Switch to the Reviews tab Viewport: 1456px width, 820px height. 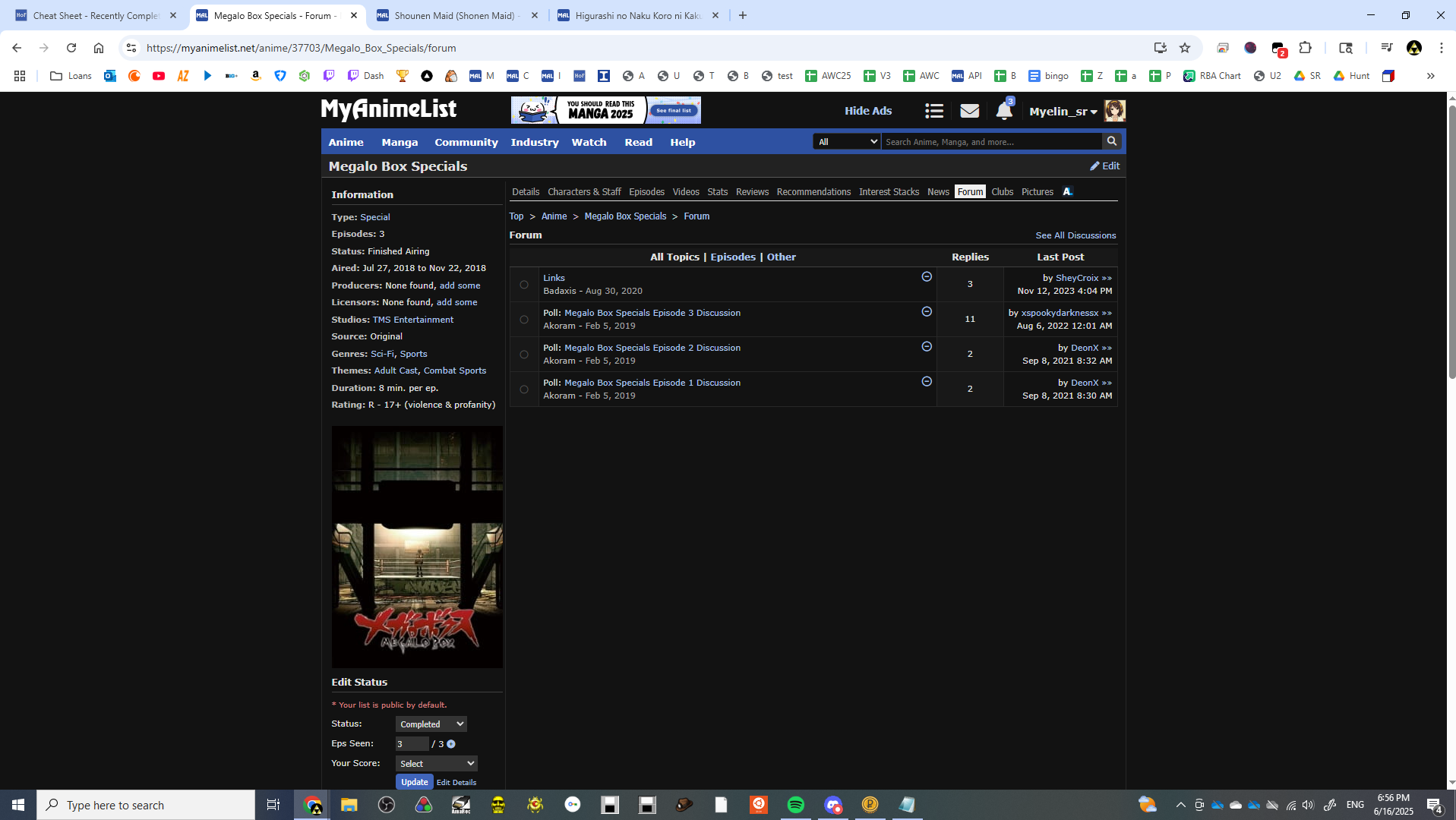tap(752, 192)
